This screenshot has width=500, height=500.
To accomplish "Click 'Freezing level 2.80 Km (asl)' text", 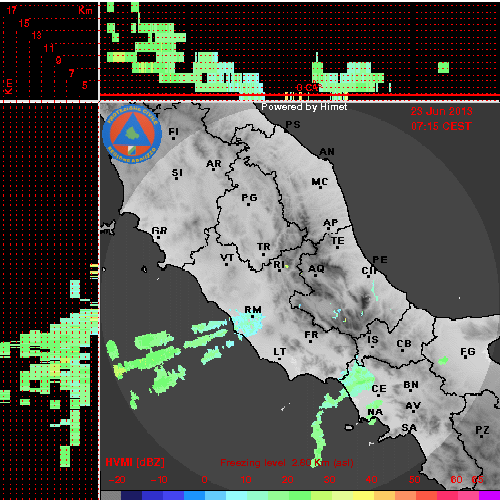I will pyautogui.click(x=287, y=463).
